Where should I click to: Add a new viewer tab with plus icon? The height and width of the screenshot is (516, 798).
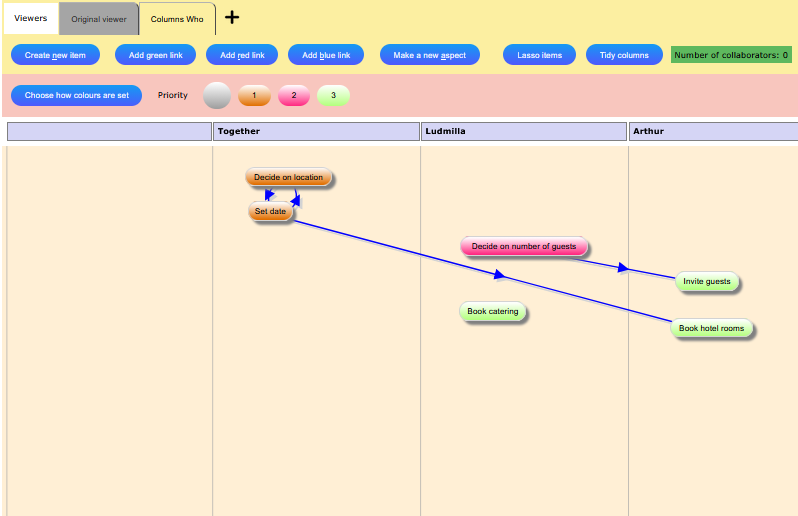click(232, 17)
